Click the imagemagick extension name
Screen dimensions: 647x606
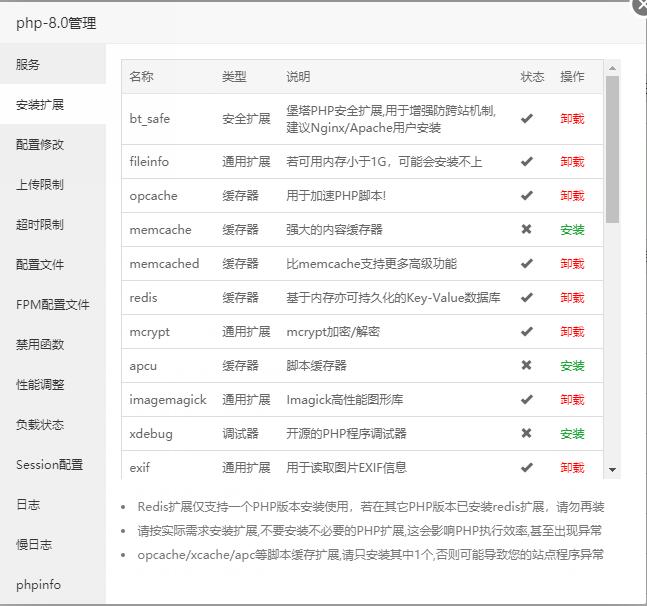pos(168,400)
